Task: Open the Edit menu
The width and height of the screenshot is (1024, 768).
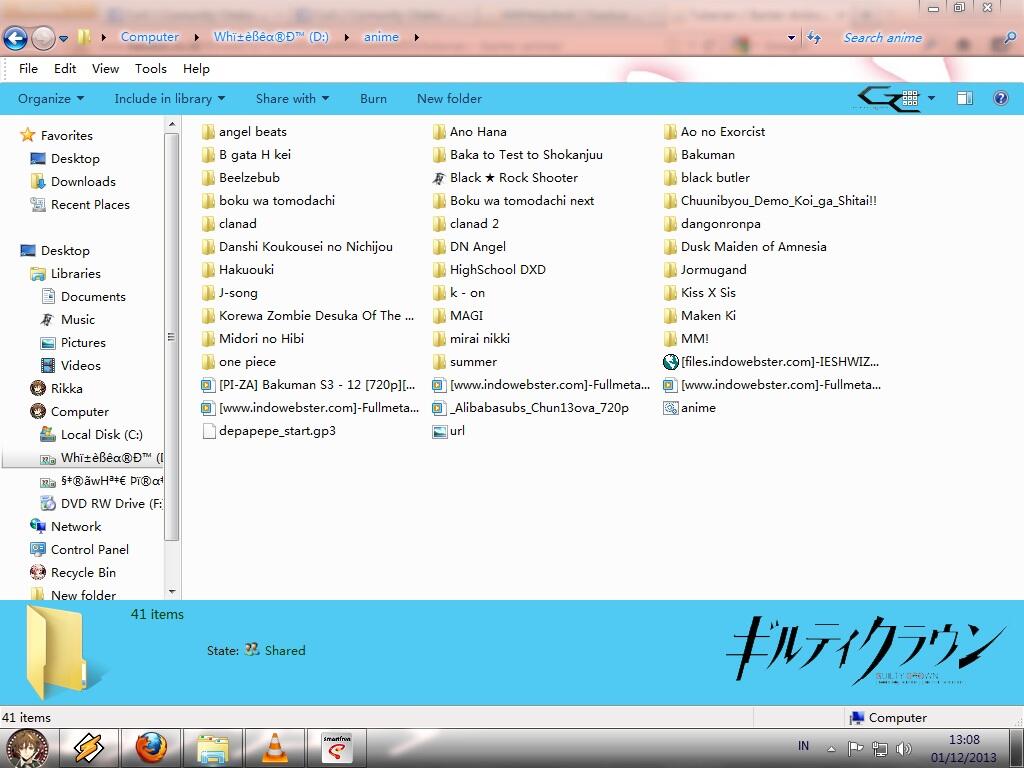Action: [x=65, y=69]
